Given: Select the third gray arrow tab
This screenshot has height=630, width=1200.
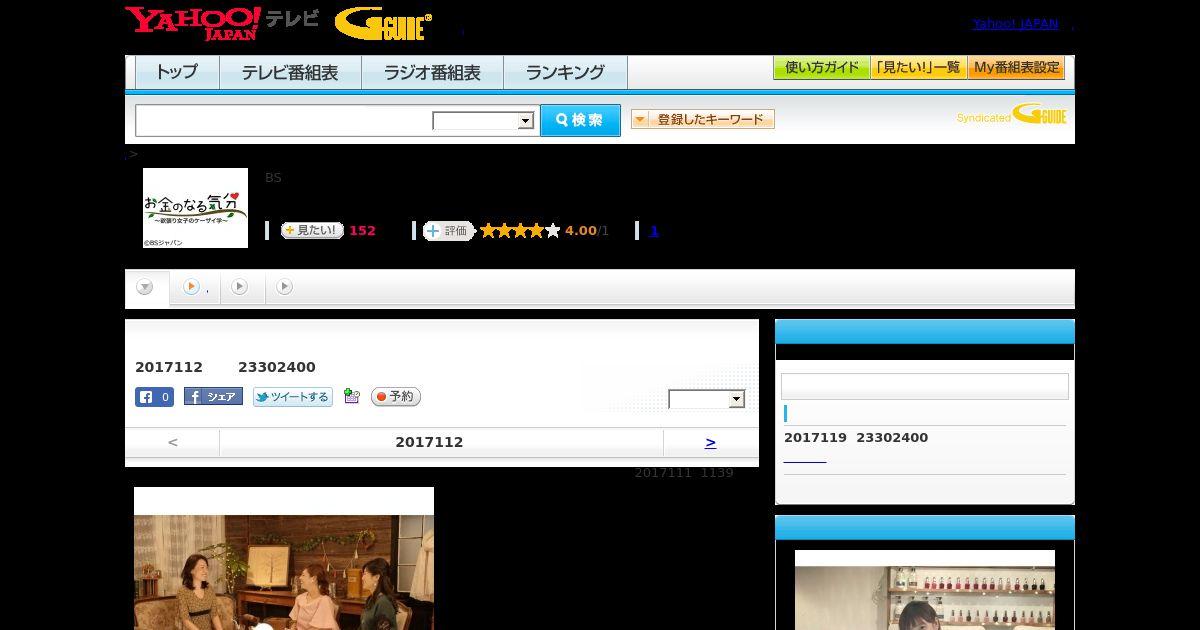Looking at the screenshot, I should pos(240,287).
